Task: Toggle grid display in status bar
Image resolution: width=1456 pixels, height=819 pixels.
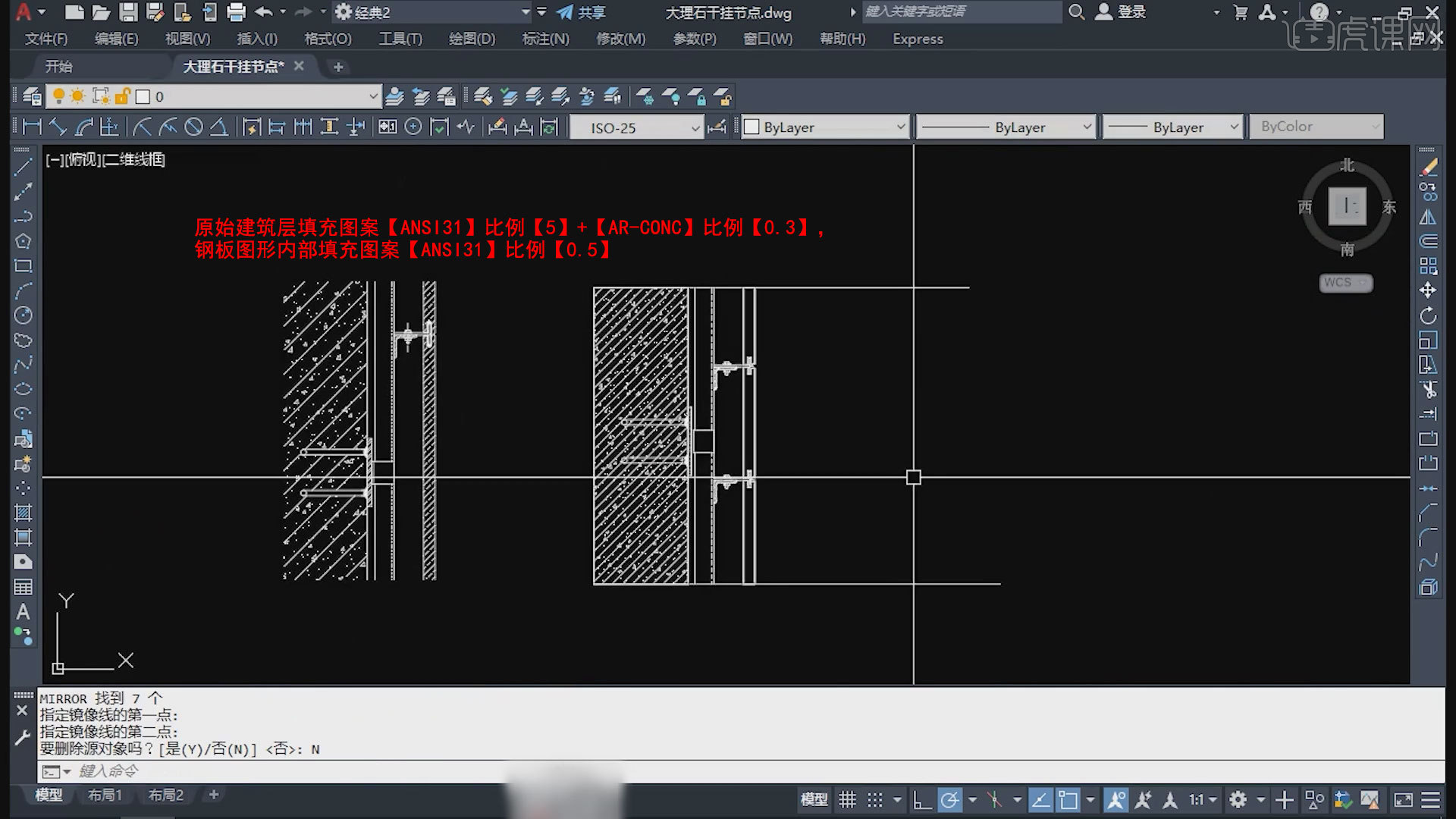Action: (847, 799)
